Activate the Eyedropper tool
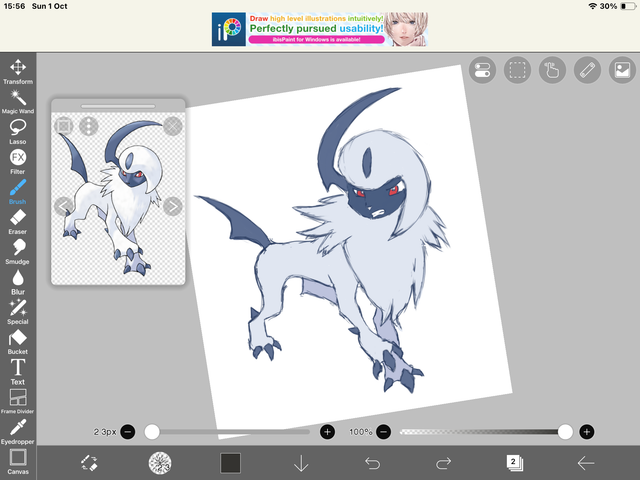 click(18, 431)
